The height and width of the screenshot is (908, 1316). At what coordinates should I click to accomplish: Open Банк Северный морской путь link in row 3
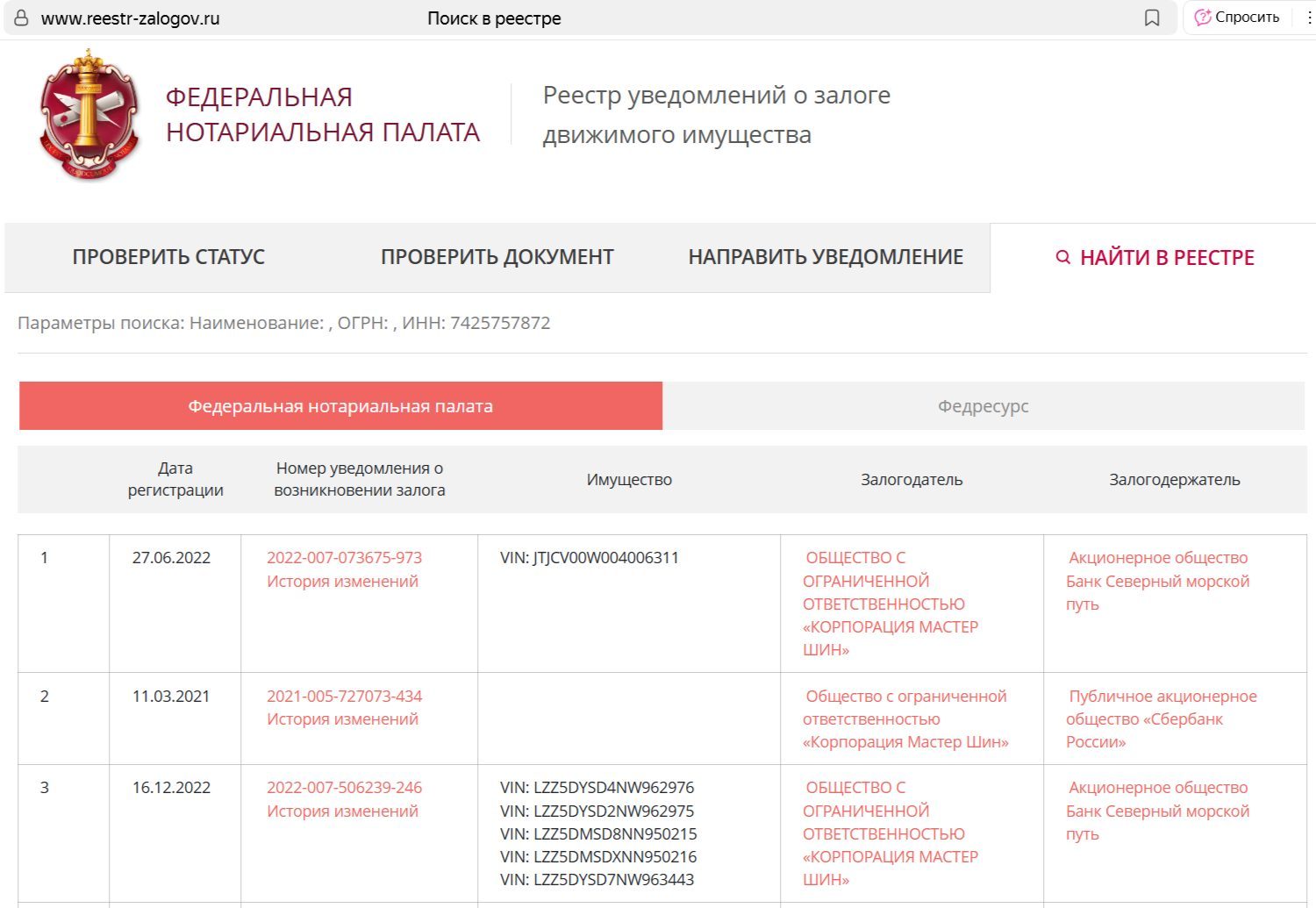(x=1157, y=811)
